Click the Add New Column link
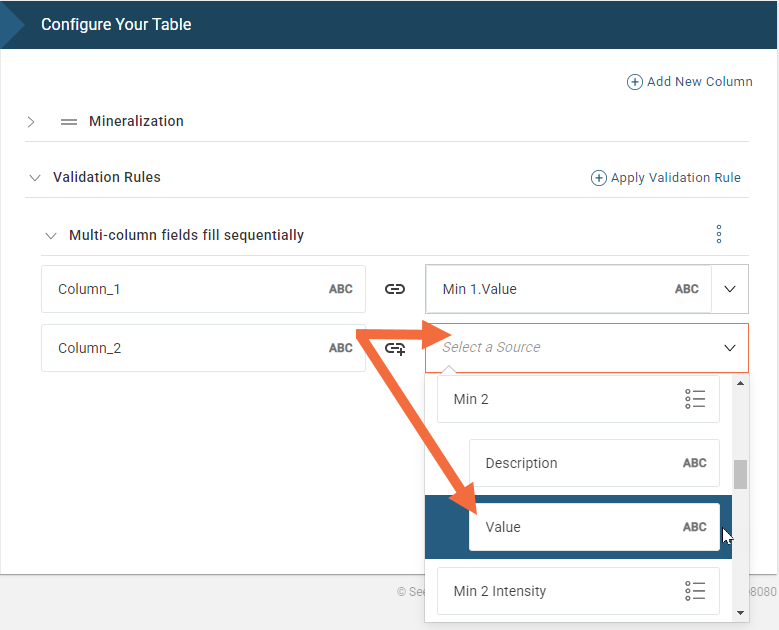Image resolution: width=779 pixels, height=630 pixels. (x=699, y=82)
